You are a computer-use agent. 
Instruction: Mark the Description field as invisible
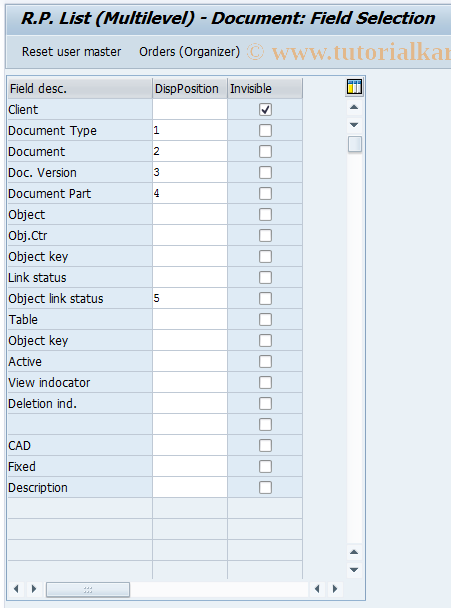click(x=265, y=487)
